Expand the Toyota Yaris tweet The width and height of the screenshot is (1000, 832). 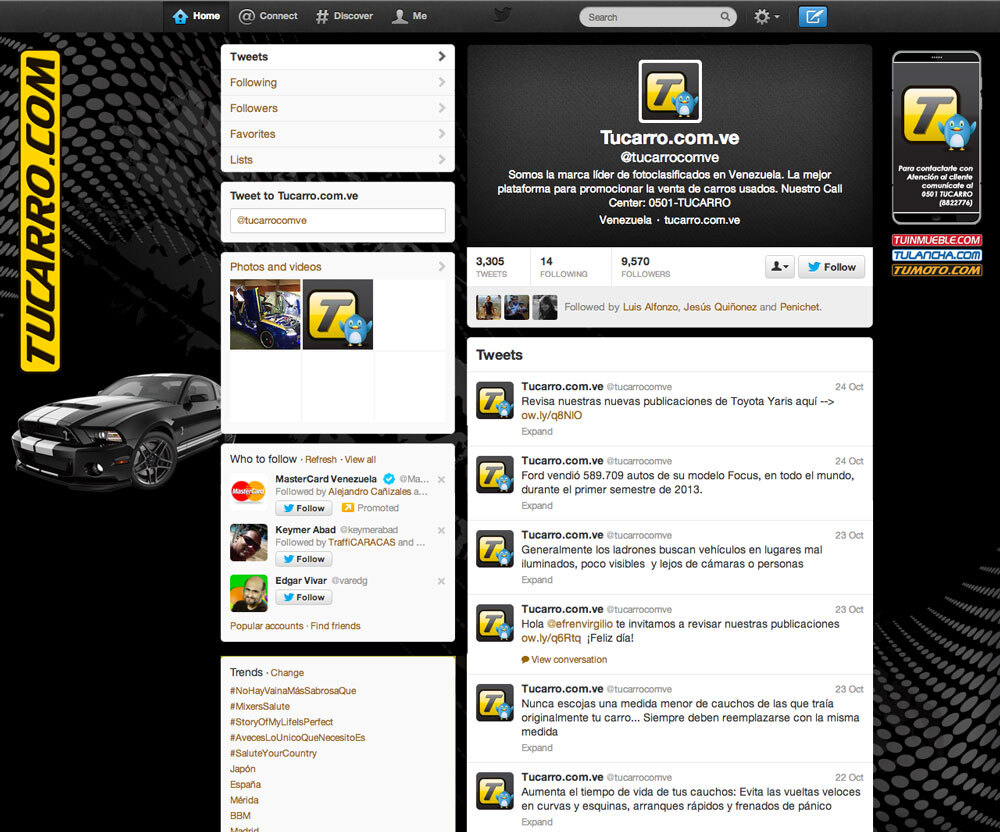click(x=537, y=432)
